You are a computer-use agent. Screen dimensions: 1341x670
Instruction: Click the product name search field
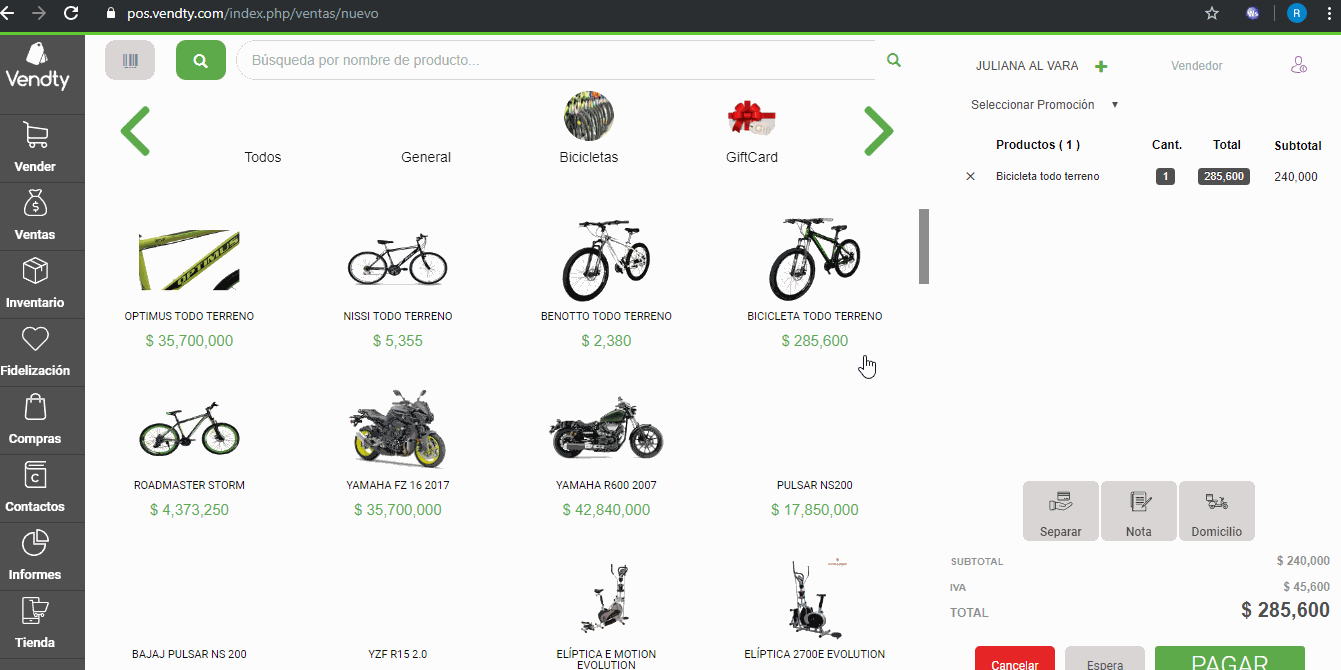click(555, 60)
